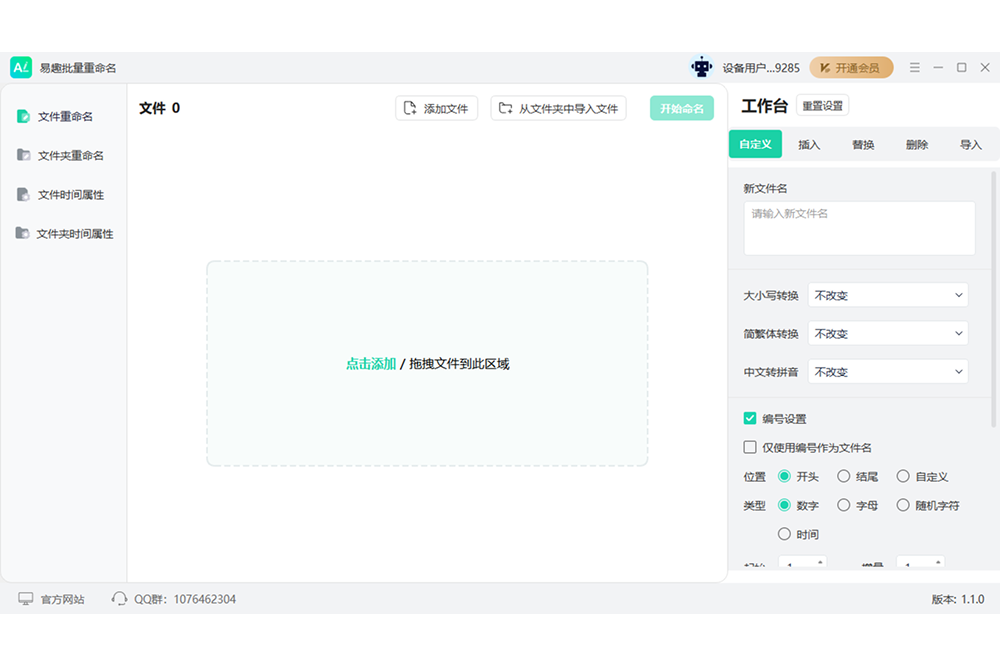Select the 文件时间属性 sidebar icon
The image size is (1000, 666).
pyautogui.click(x=23, y=194)
